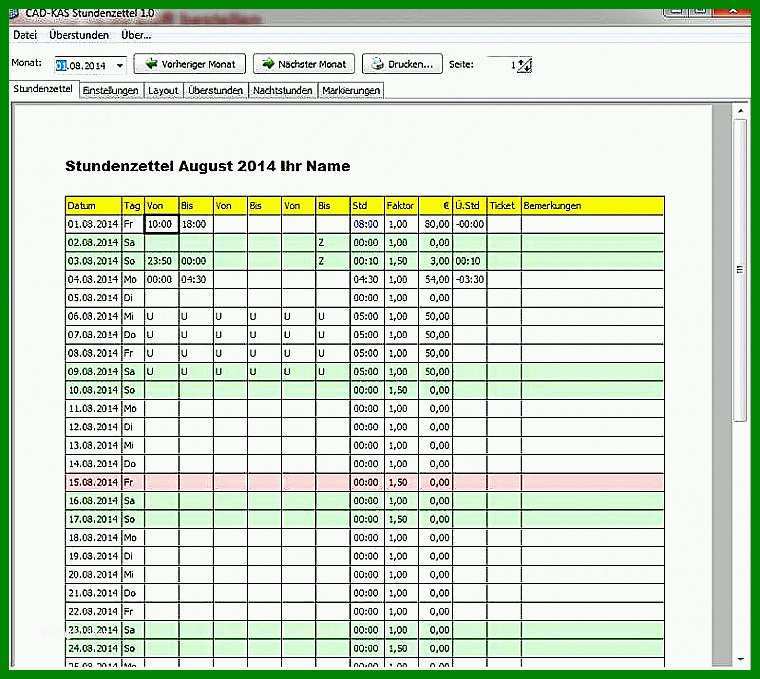
Task: Go to Nächster Monat
Action: coord(304,64)
